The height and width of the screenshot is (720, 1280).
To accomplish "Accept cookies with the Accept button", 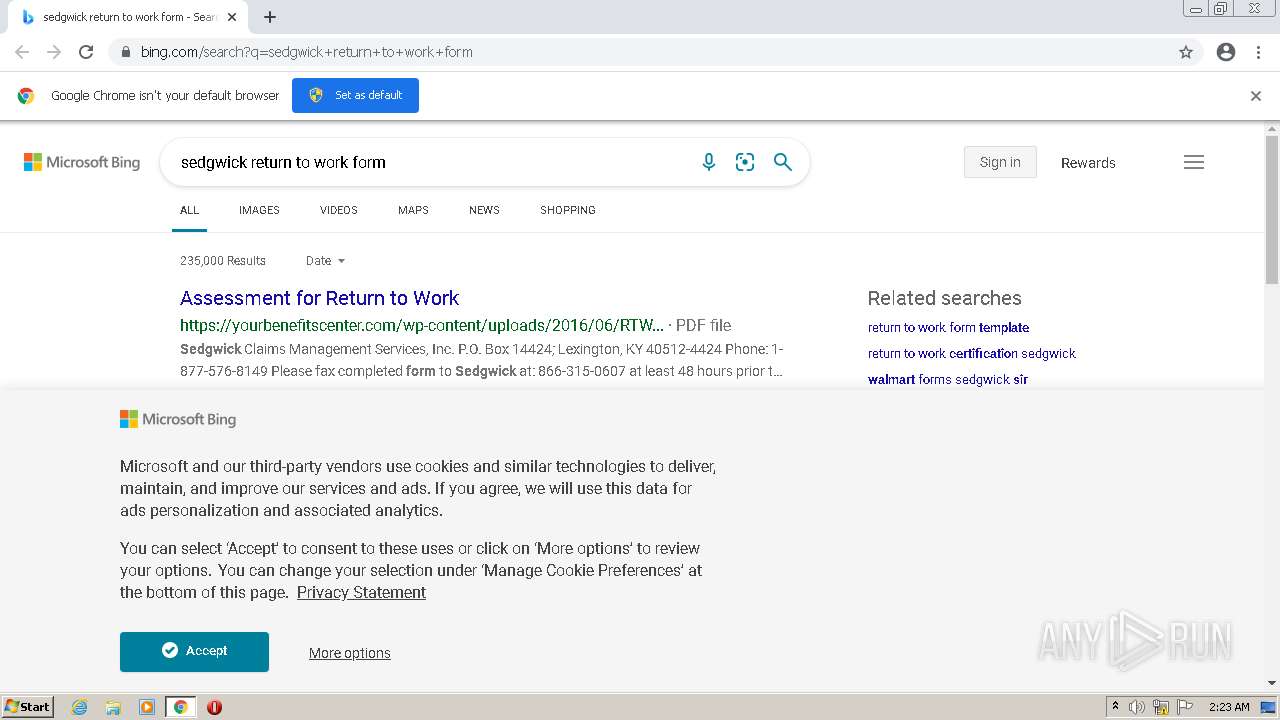I will (194, 651).
